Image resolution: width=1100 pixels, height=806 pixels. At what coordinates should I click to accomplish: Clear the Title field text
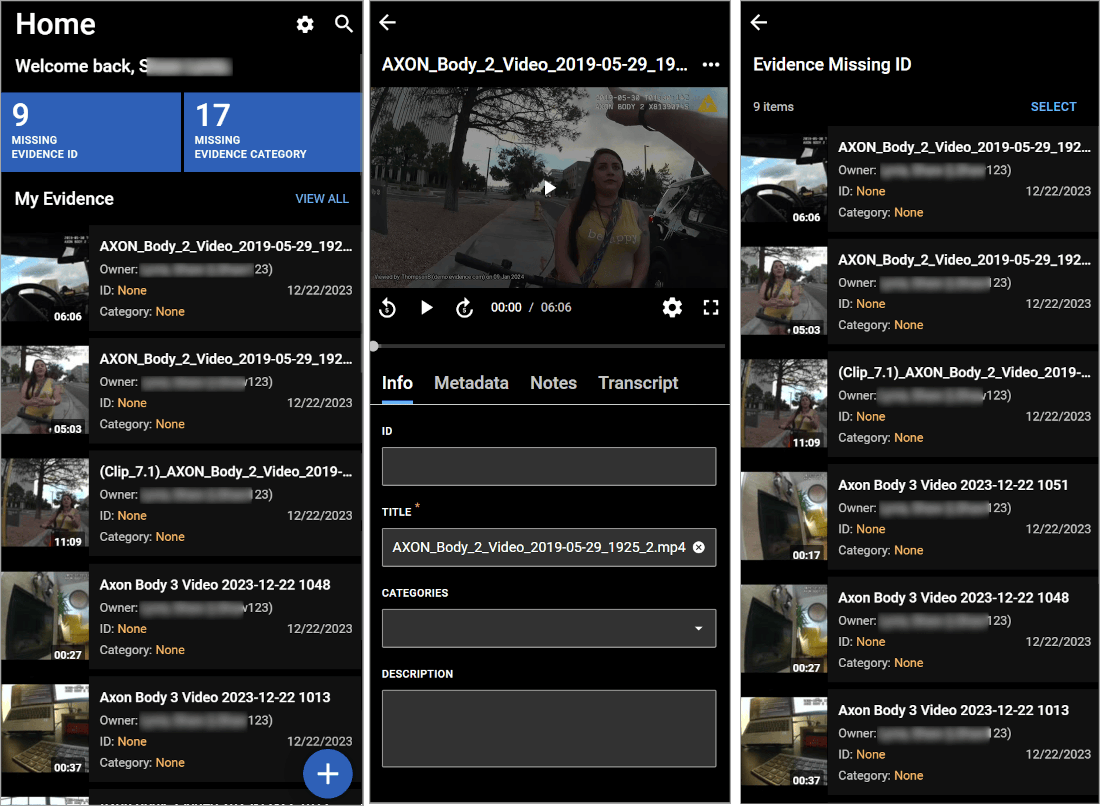(699, 547)
